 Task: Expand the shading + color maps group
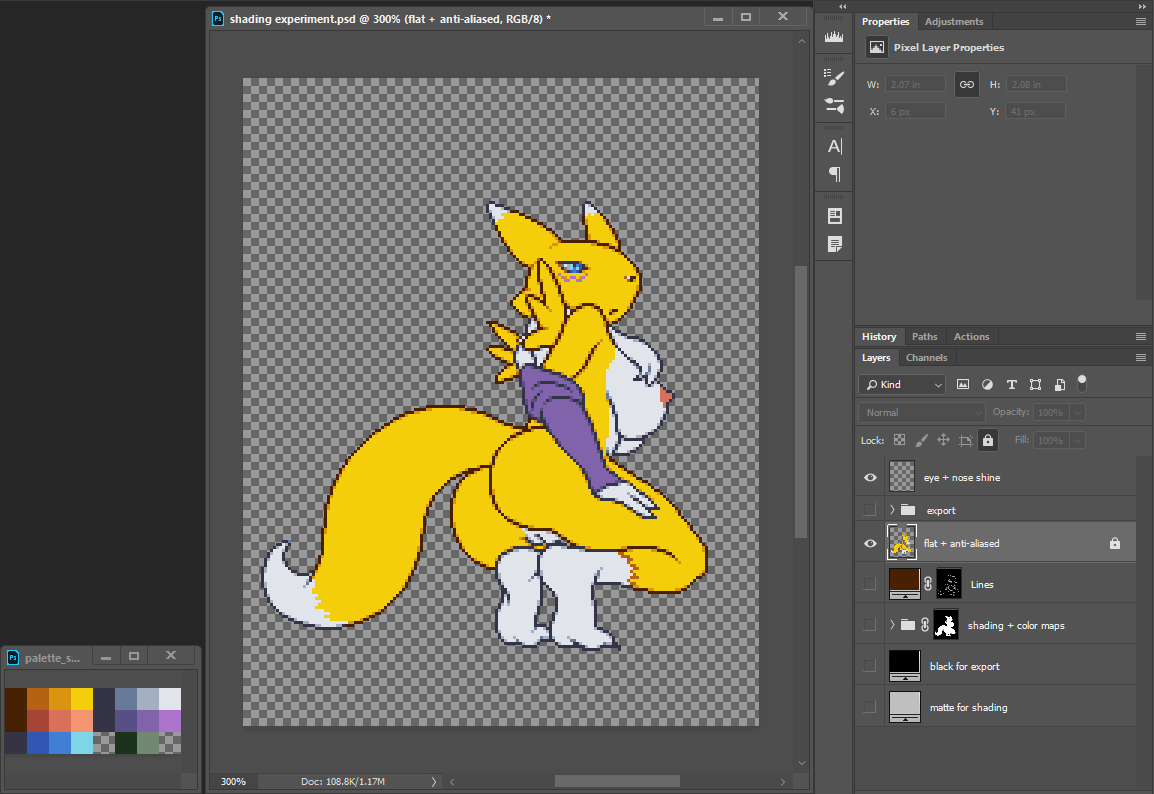click(892, 625)
